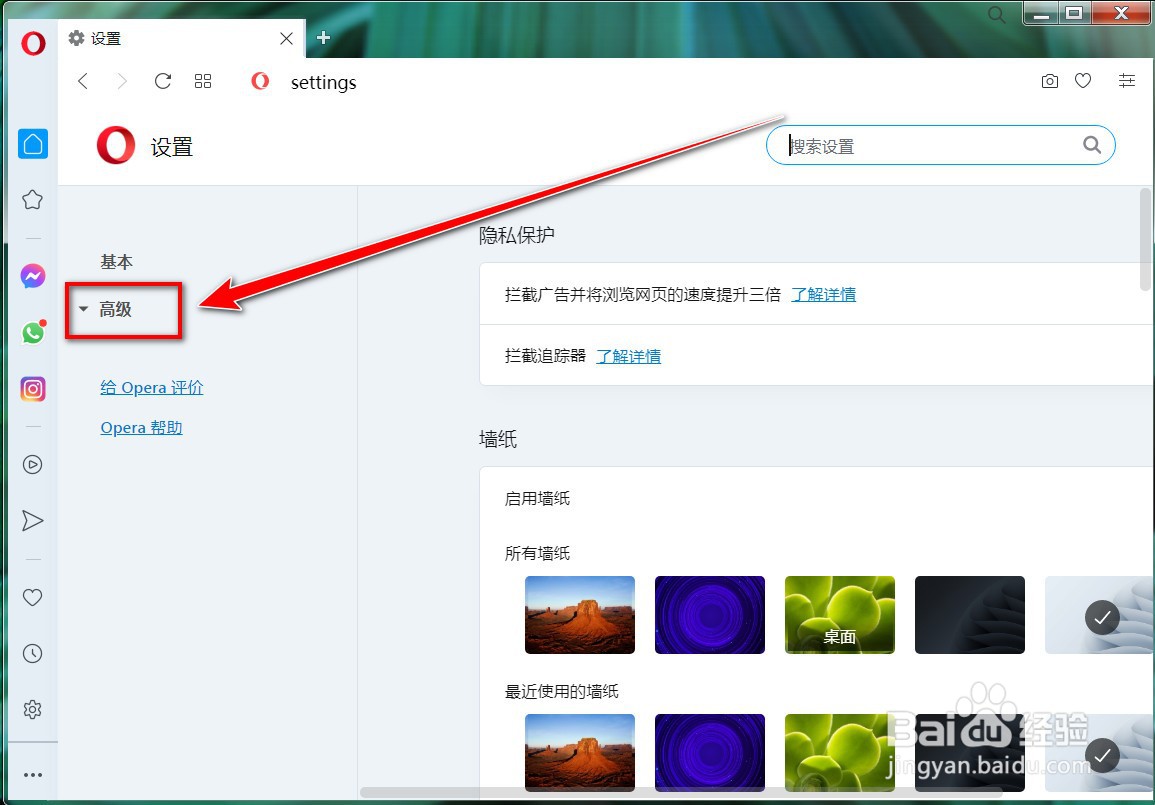Screen dimensions: 1155x805
Task: Select the green 桌面 wallpaper under 所有墙纸
Action: (x=840, y=615)
